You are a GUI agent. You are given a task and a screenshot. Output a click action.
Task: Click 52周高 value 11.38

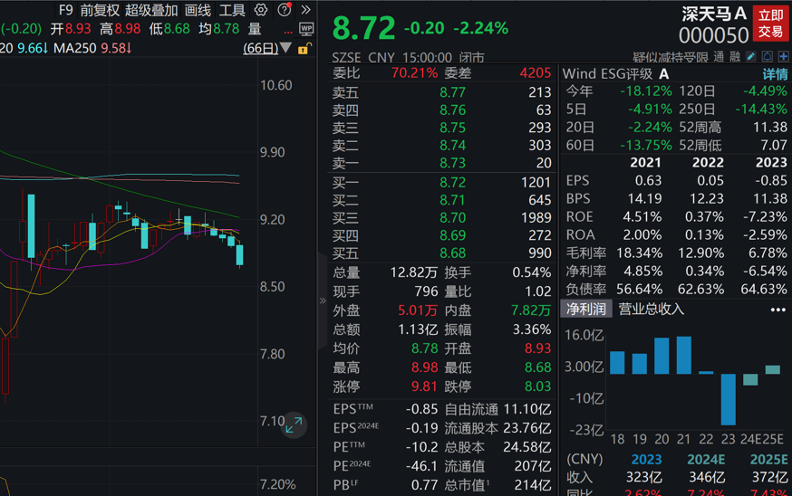[x=770, y=127]
